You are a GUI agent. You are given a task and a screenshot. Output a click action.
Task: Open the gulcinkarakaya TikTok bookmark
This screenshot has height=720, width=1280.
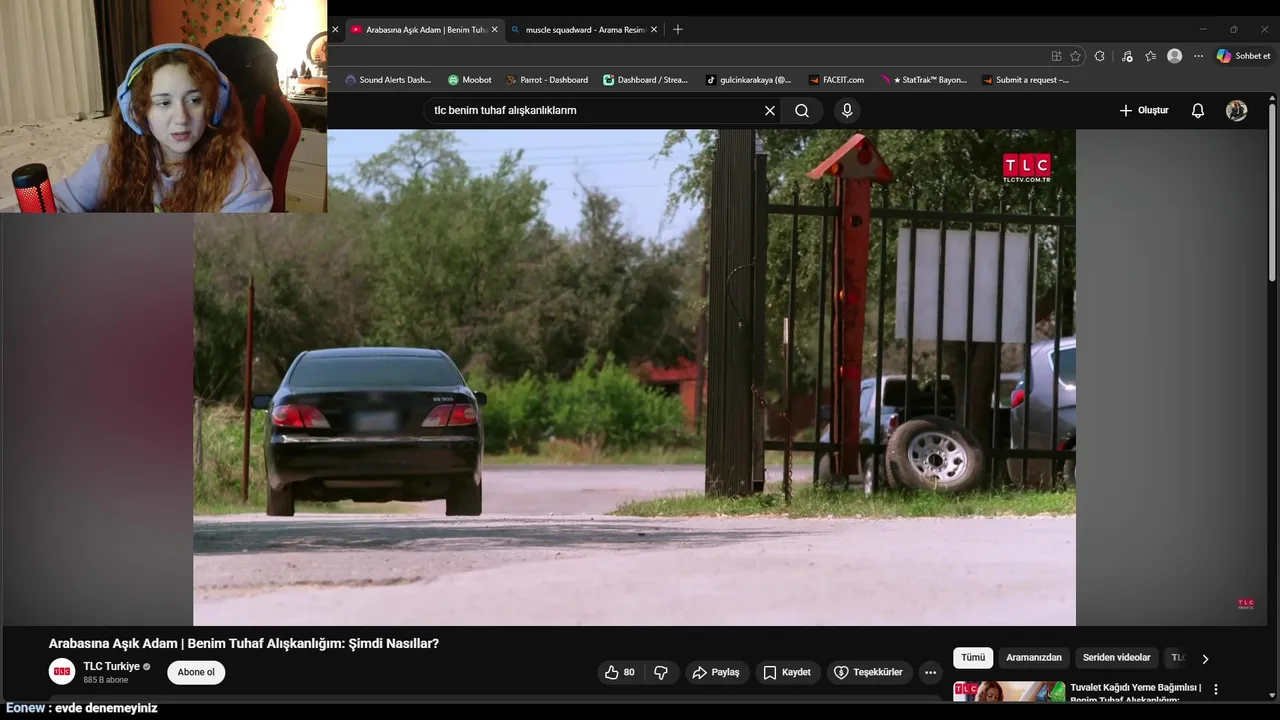(749, 80)
